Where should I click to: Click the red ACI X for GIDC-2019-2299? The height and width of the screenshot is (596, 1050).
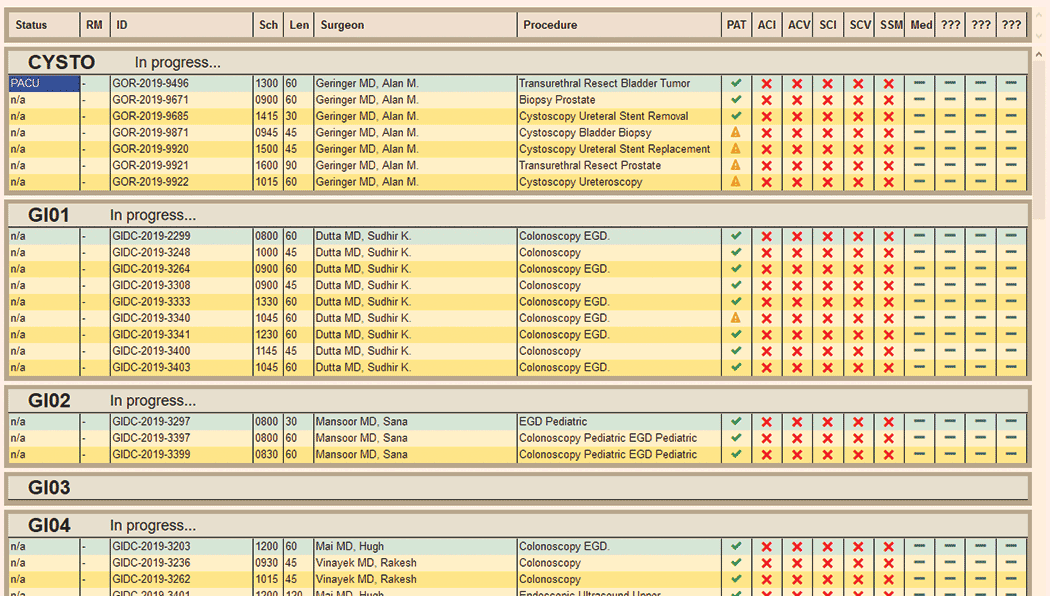[767, 236]
